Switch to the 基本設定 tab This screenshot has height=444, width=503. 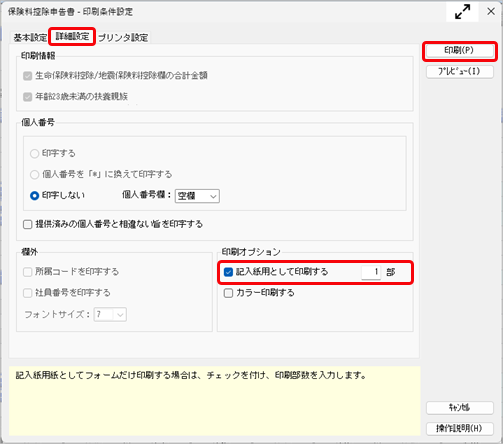(30, 37)
